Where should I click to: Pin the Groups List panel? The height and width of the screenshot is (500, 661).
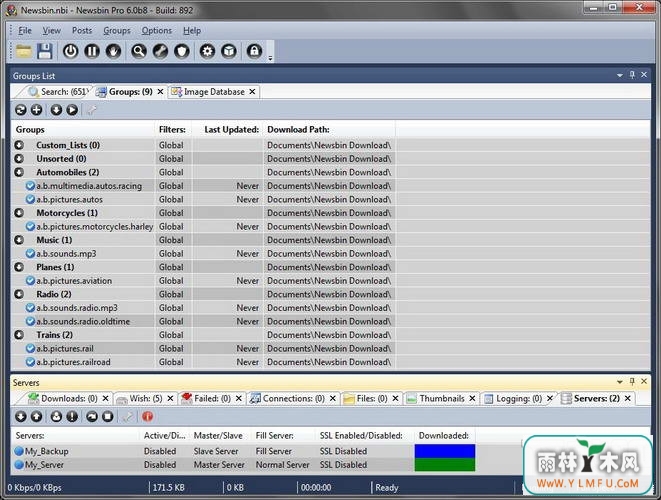632,75
